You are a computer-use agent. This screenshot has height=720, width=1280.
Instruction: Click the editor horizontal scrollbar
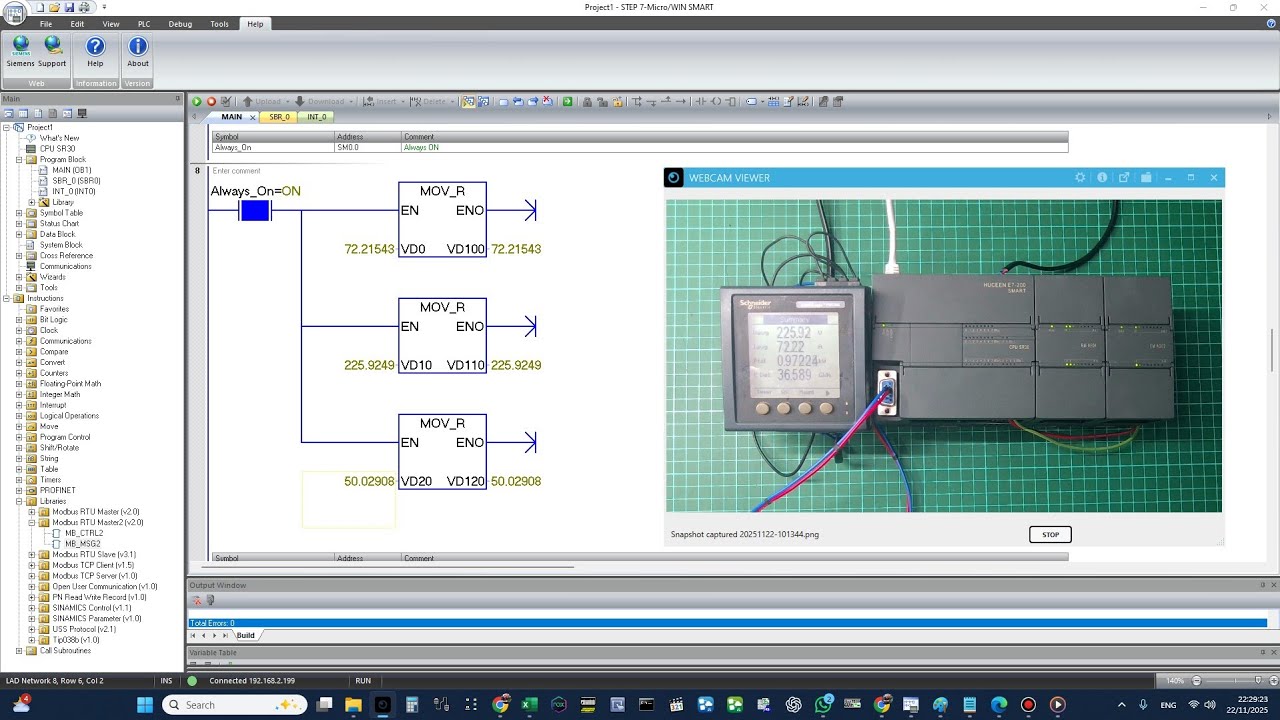coord(390,568)
